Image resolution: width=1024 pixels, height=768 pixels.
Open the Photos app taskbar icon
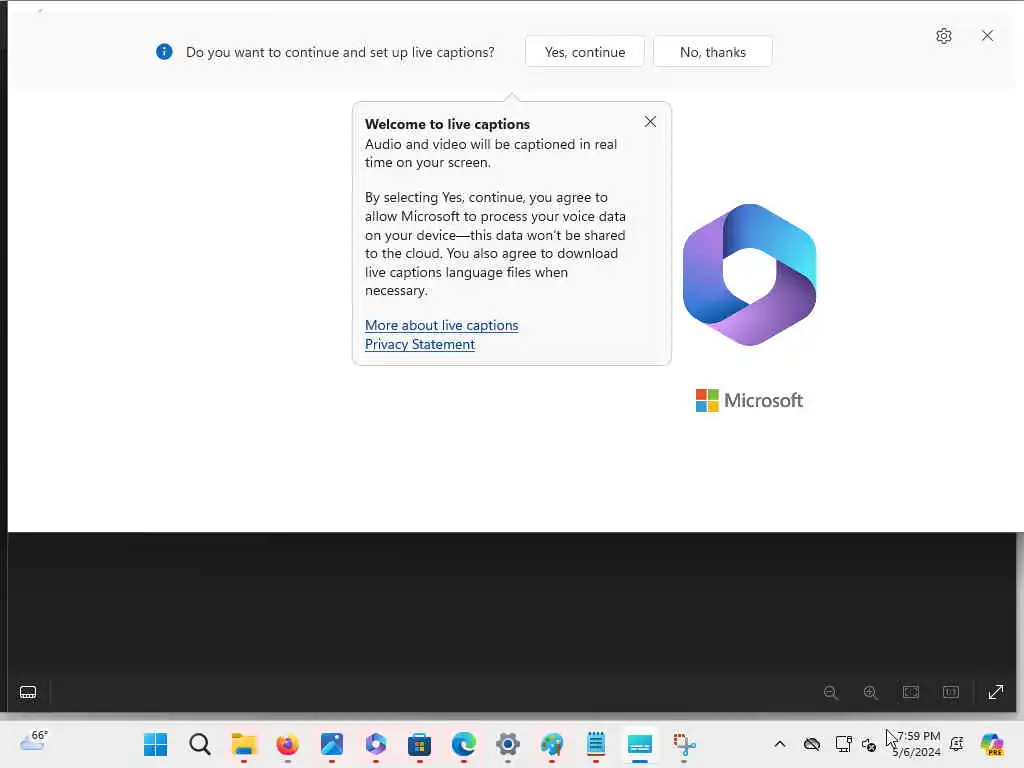(x=332, y=744)
